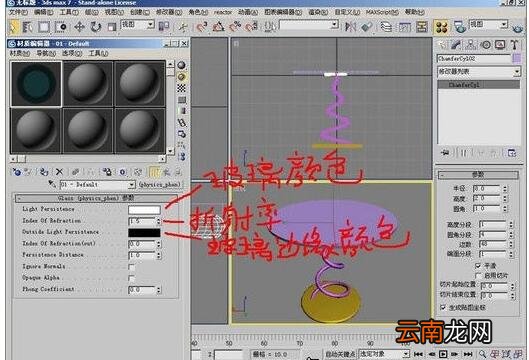
Task: Activate the Select and Rotate tool
Action: 96,27
